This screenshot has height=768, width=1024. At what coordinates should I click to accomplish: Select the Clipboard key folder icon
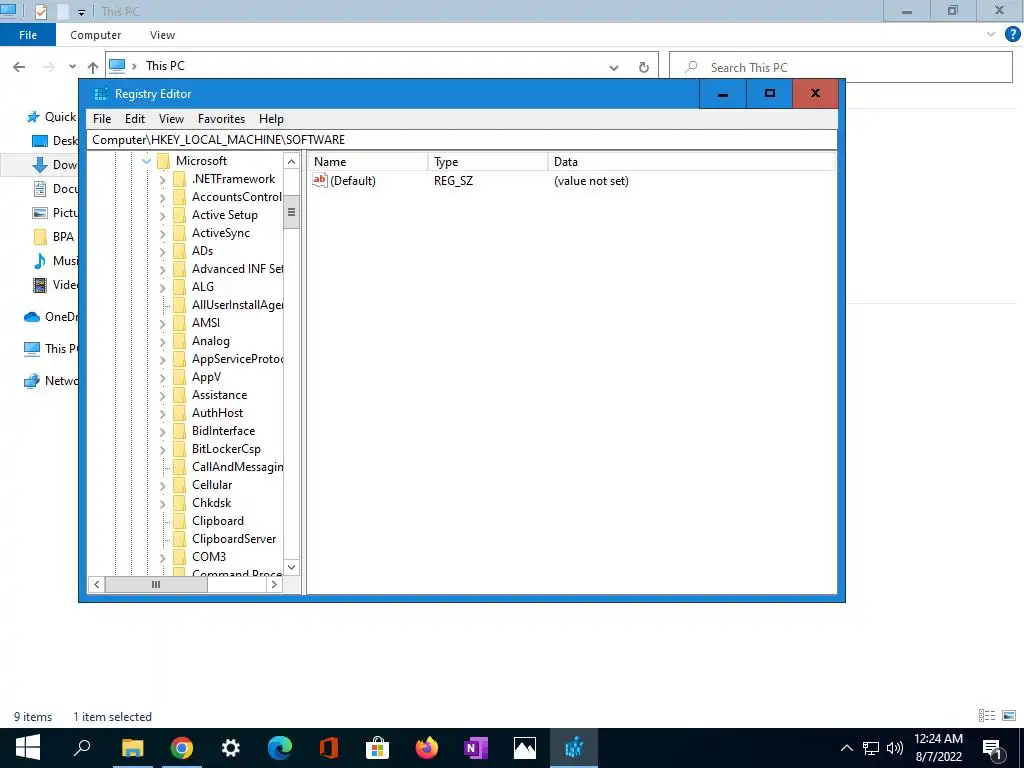[x=180, y=521]
